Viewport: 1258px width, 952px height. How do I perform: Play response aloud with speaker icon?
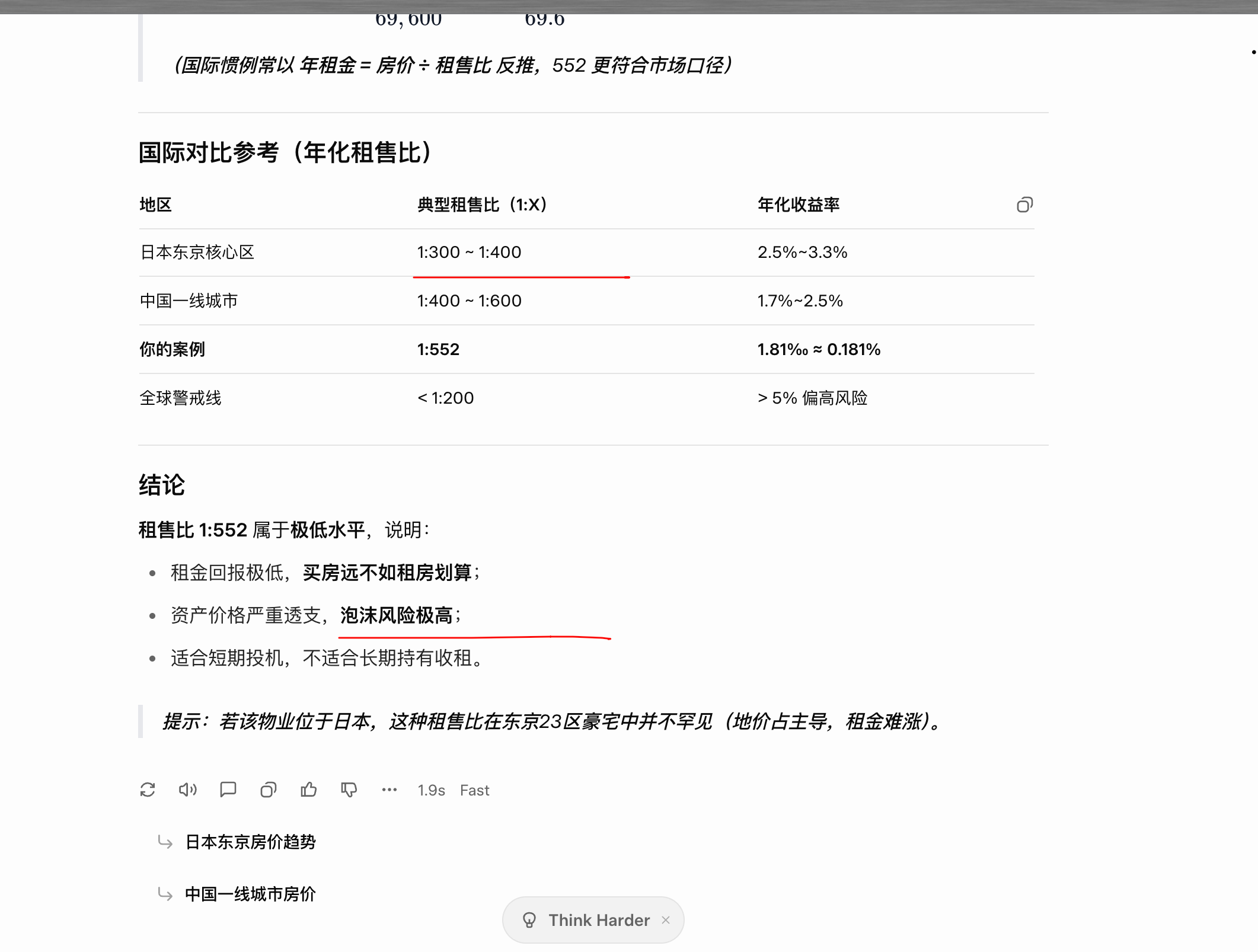(188, 790)
